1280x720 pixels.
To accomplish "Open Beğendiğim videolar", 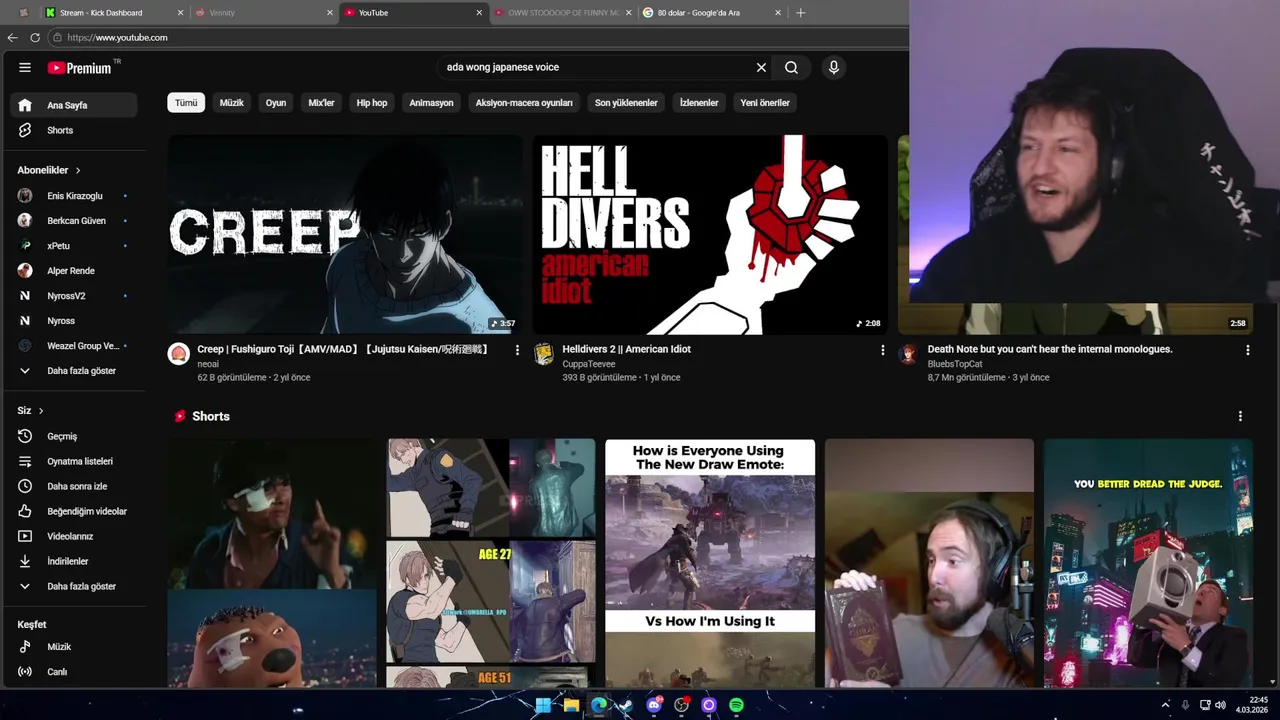I will tap(73, 511).
